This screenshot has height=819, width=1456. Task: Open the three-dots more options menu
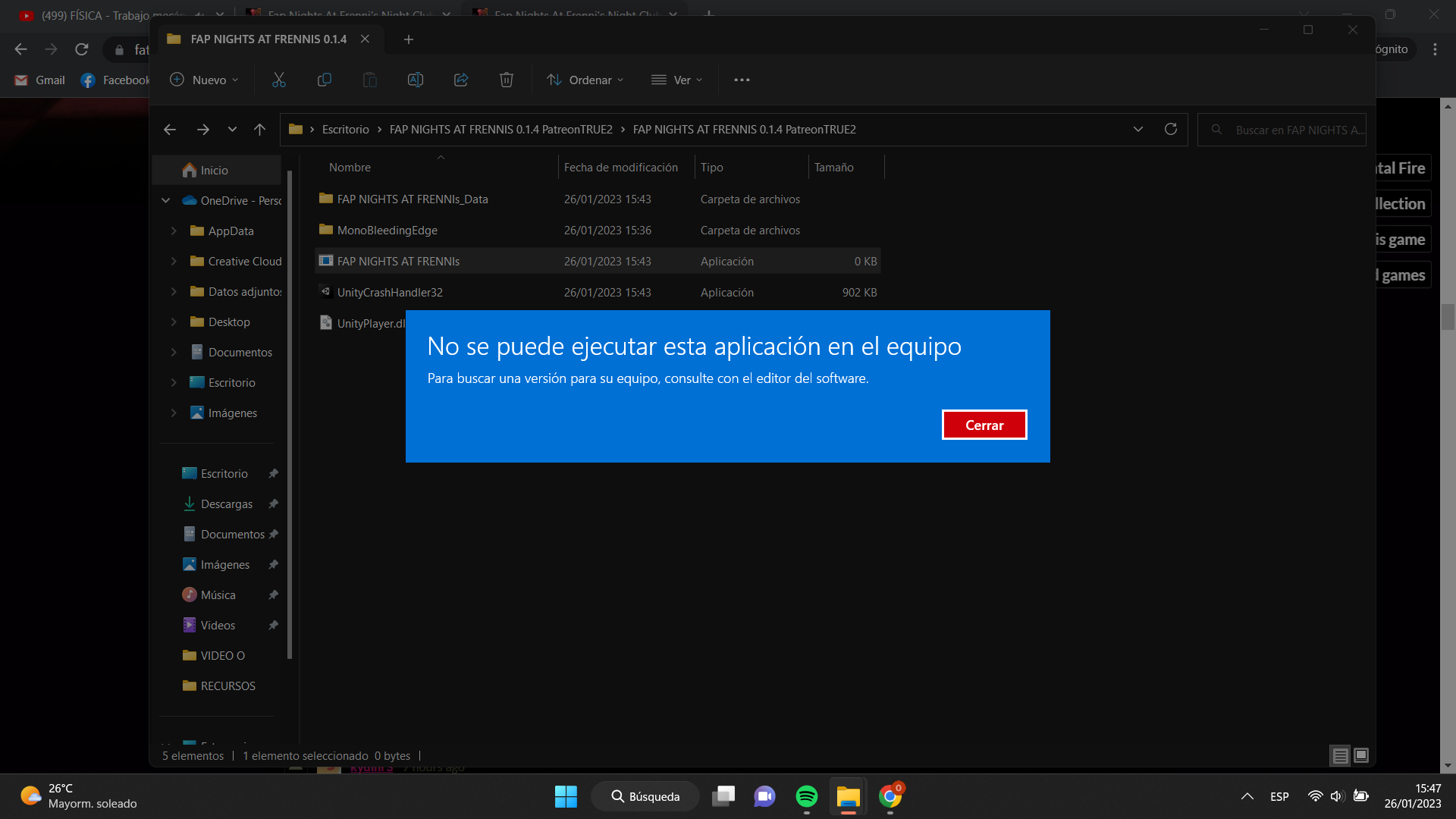pos(742,80)
